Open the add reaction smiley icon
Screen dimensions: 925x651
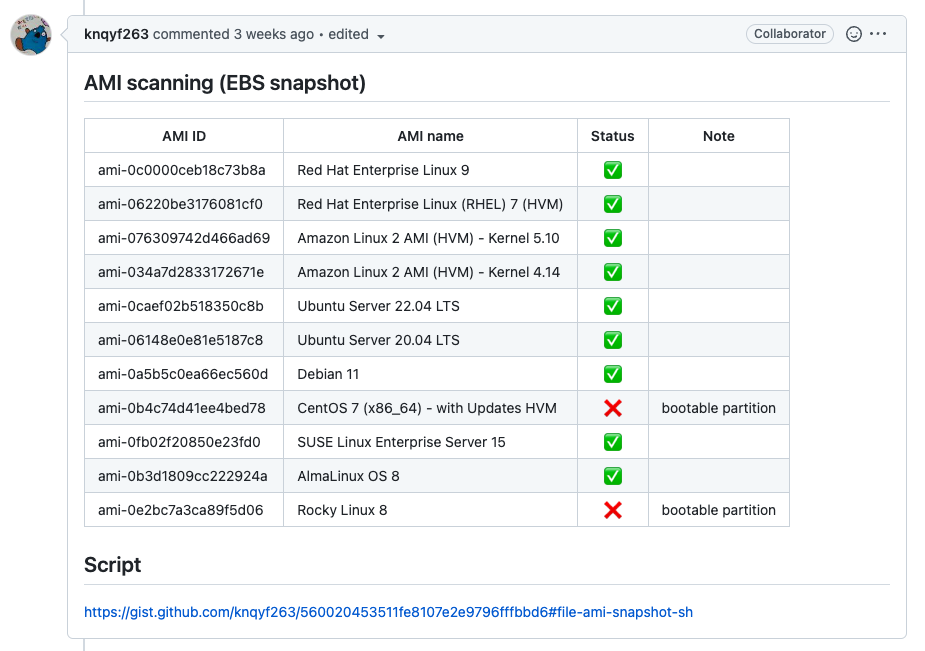click(x=854, y=34)
